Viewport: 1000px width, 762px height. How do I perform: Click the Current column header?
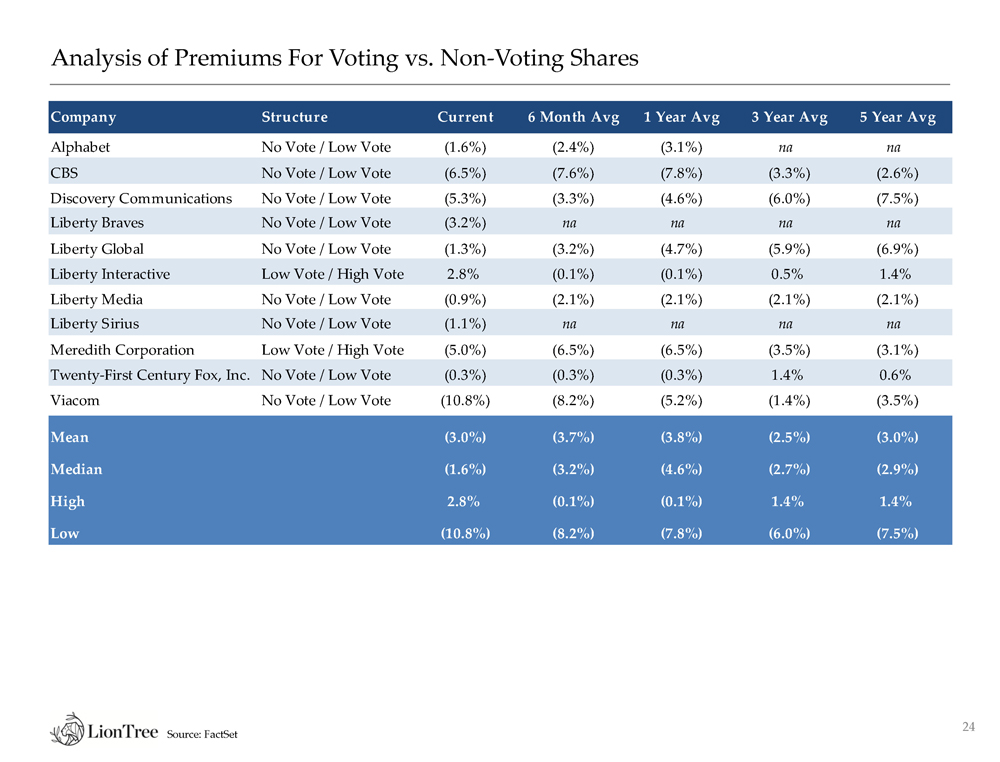465,117
